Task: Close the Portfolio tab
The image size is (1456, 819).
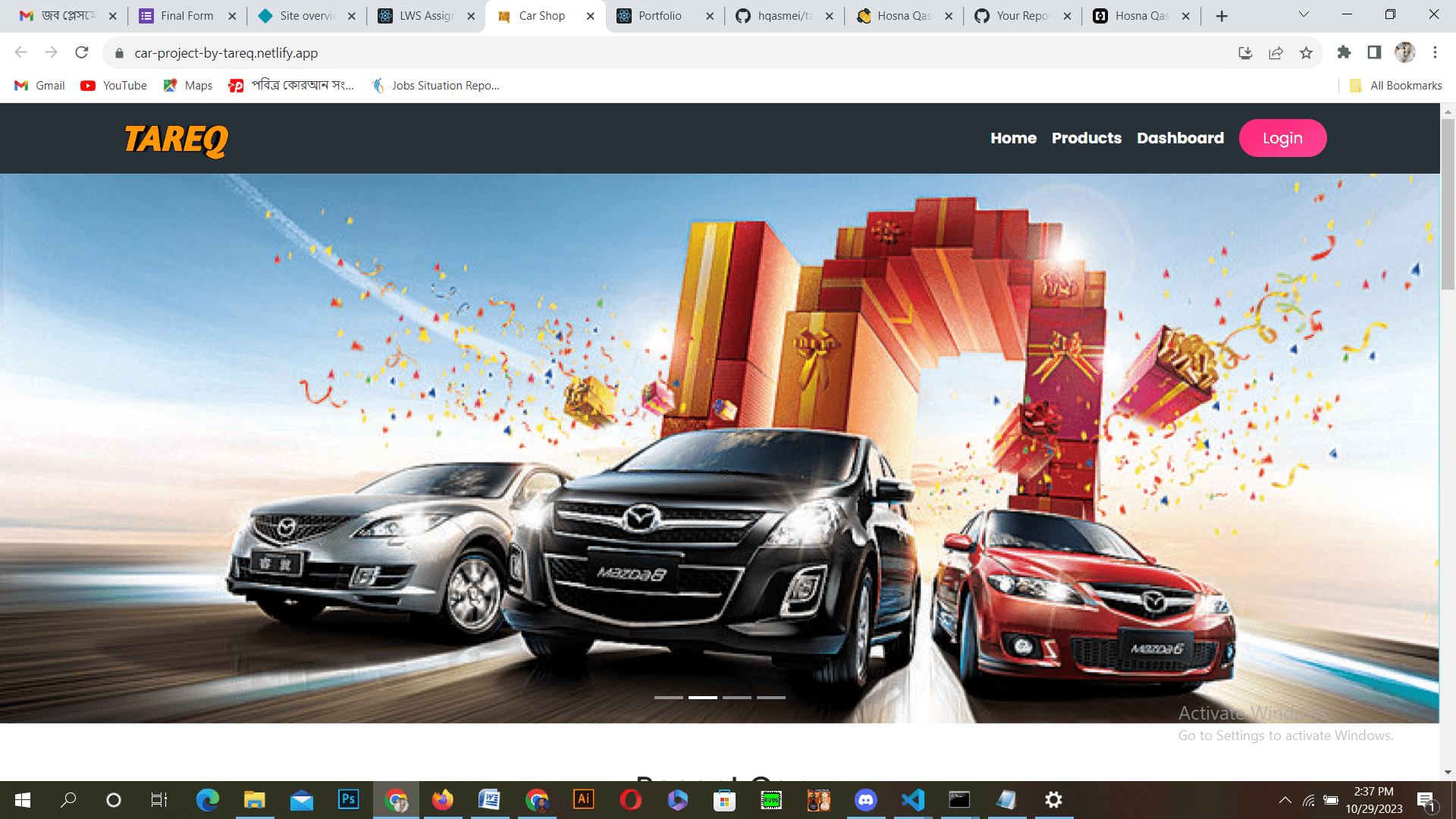Action: [x=710, y=16]
